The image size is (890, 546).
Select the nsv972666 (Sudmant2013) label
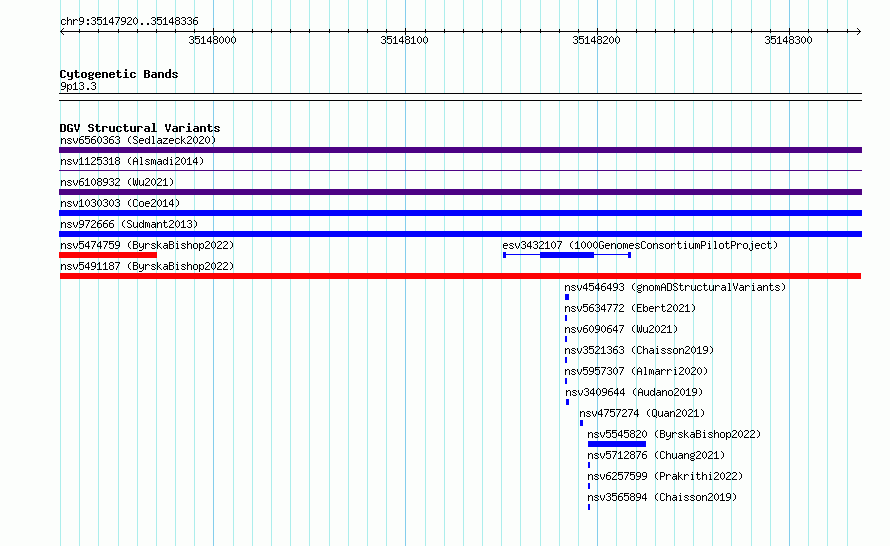(129, 224)
